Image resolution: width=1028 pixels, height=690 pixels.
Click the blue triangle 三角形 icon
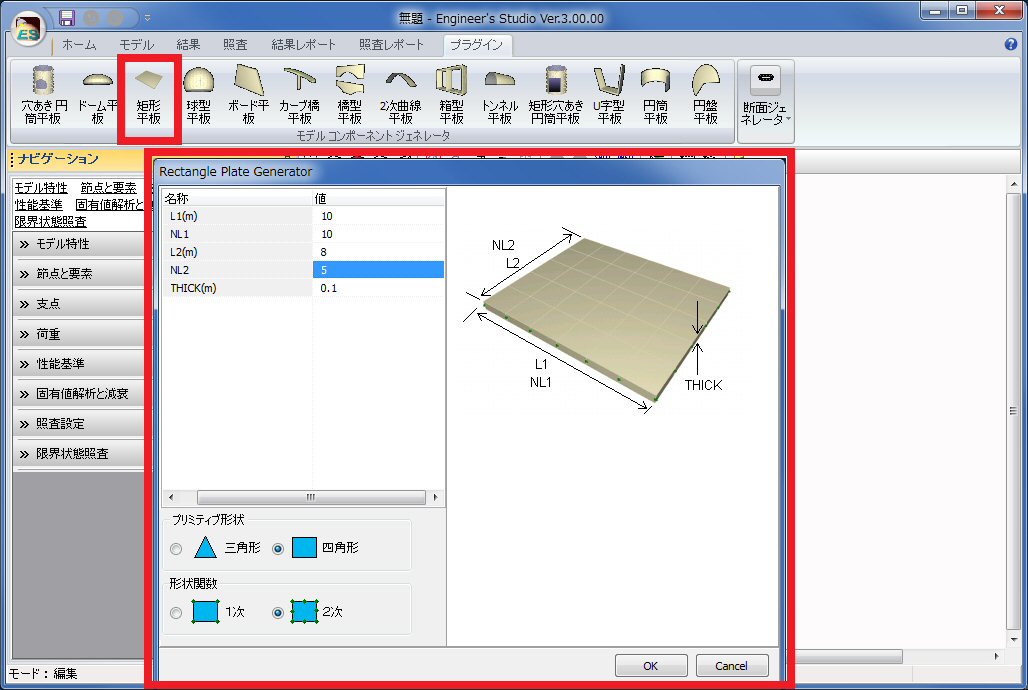click(205, 548)
